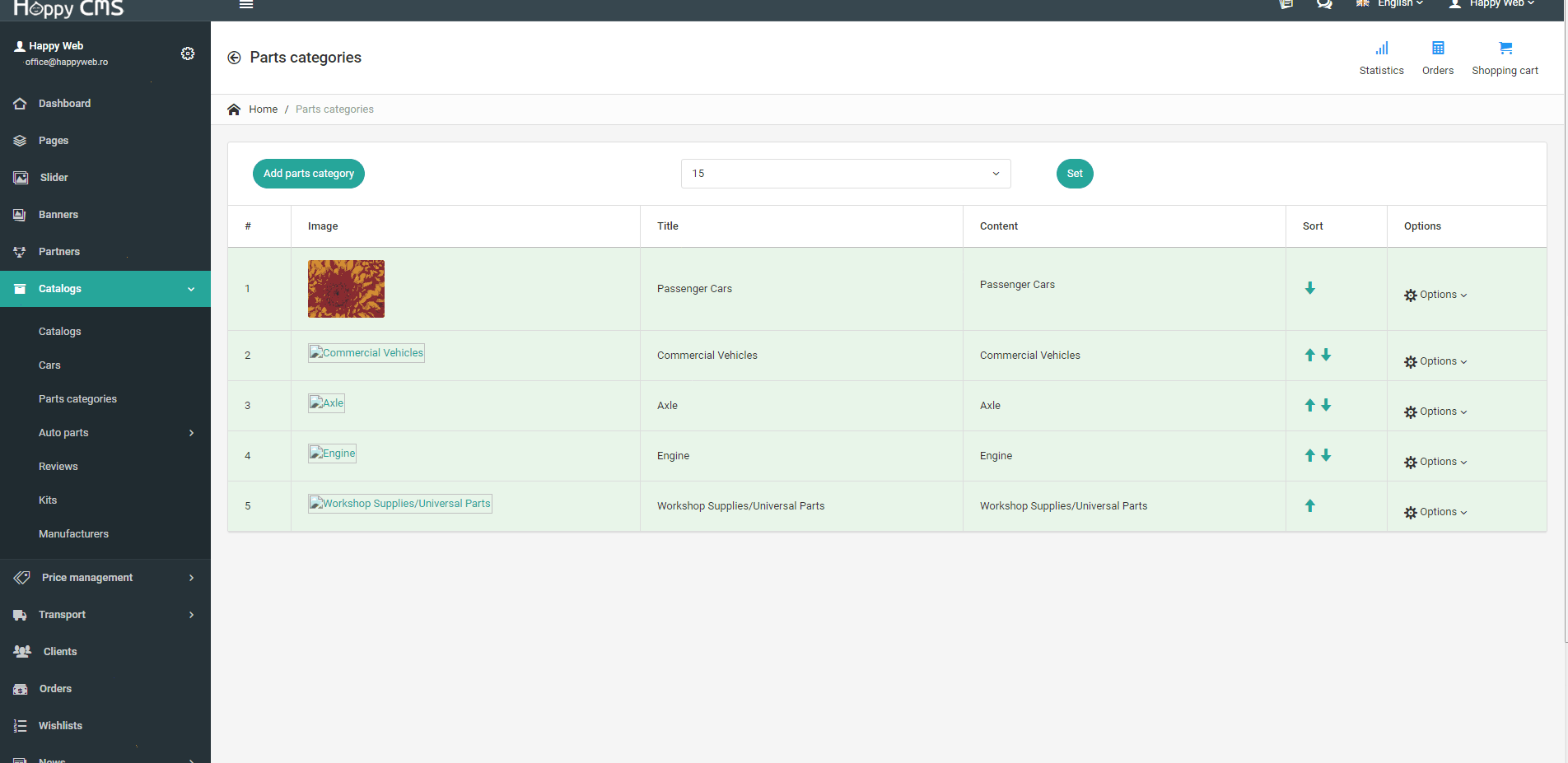This screenshot has height=763, width=1568.
Task: Move Axle row up with sort arrow
Action: point(1309,405)
